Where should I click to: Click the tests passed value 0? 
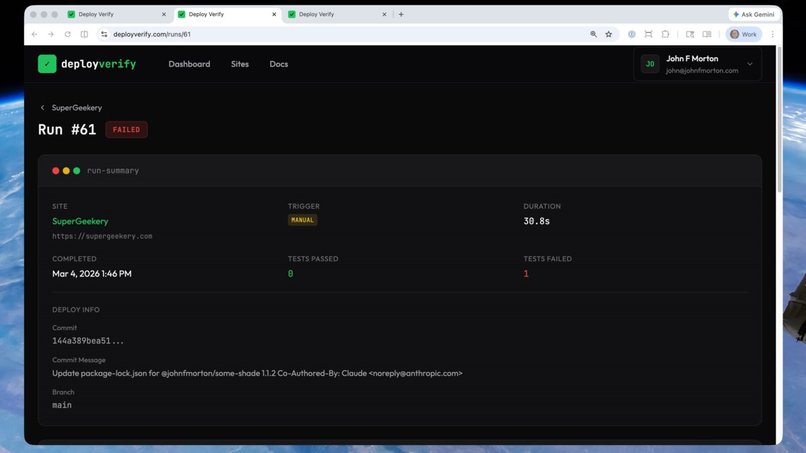tap(290, 274)
